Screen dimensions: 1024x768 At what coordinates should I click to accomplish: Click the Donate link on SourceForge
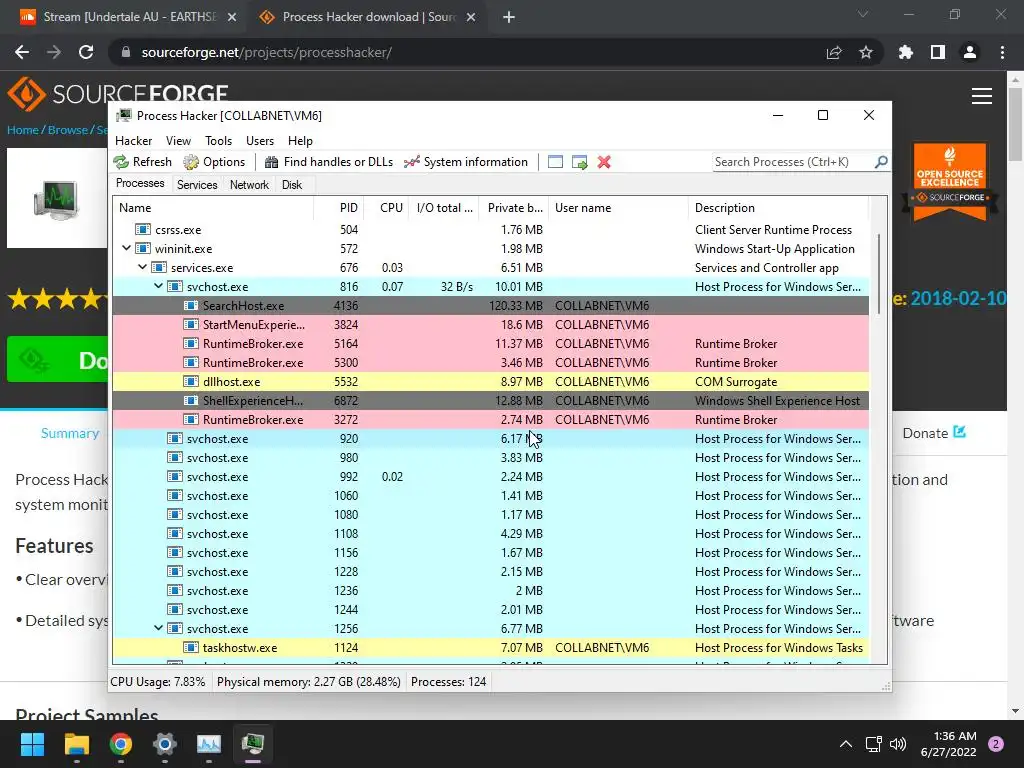[934, 433]
